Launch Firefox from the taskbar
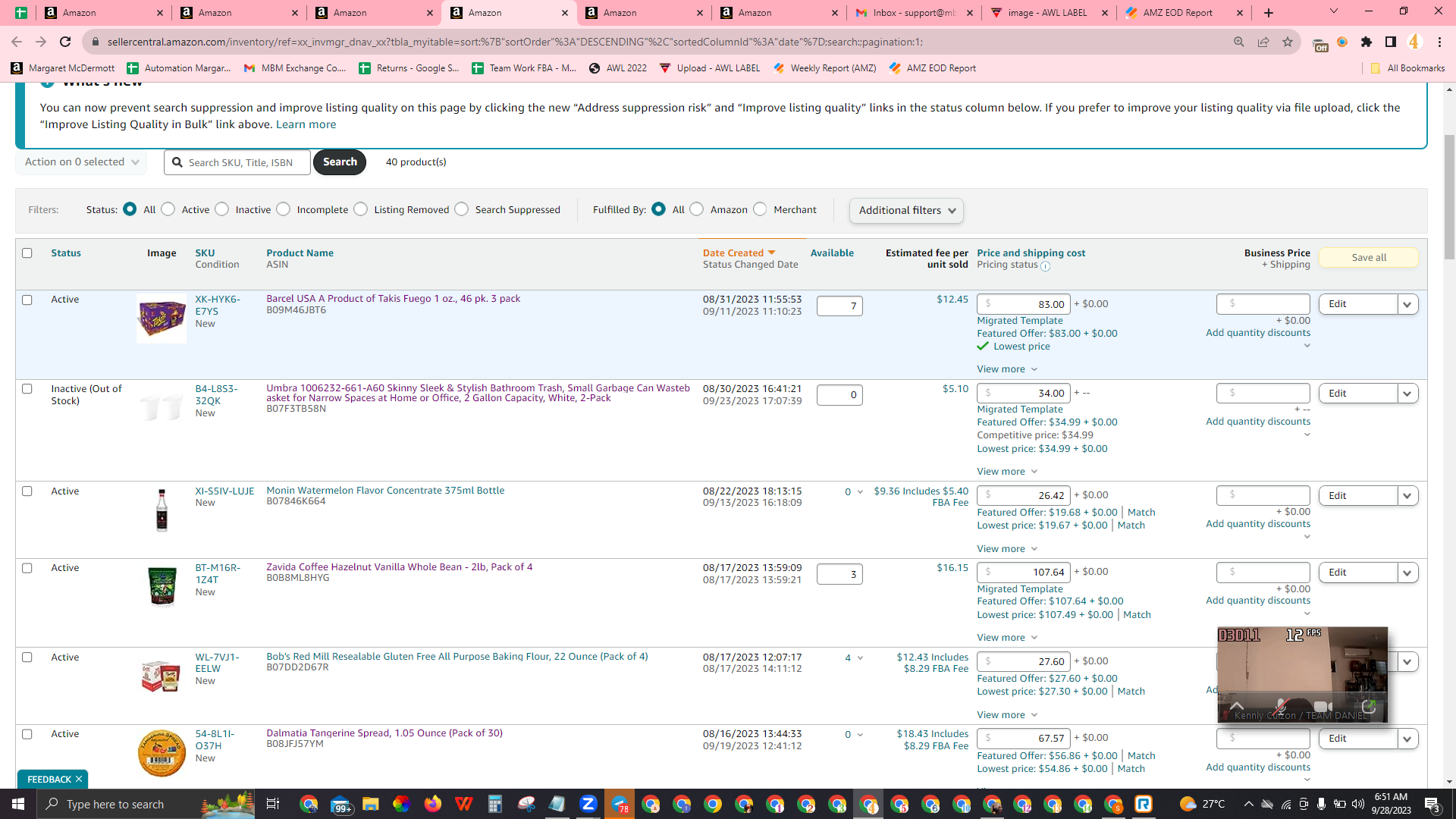This screenshot has height=819, width=1456. point(432,804)
